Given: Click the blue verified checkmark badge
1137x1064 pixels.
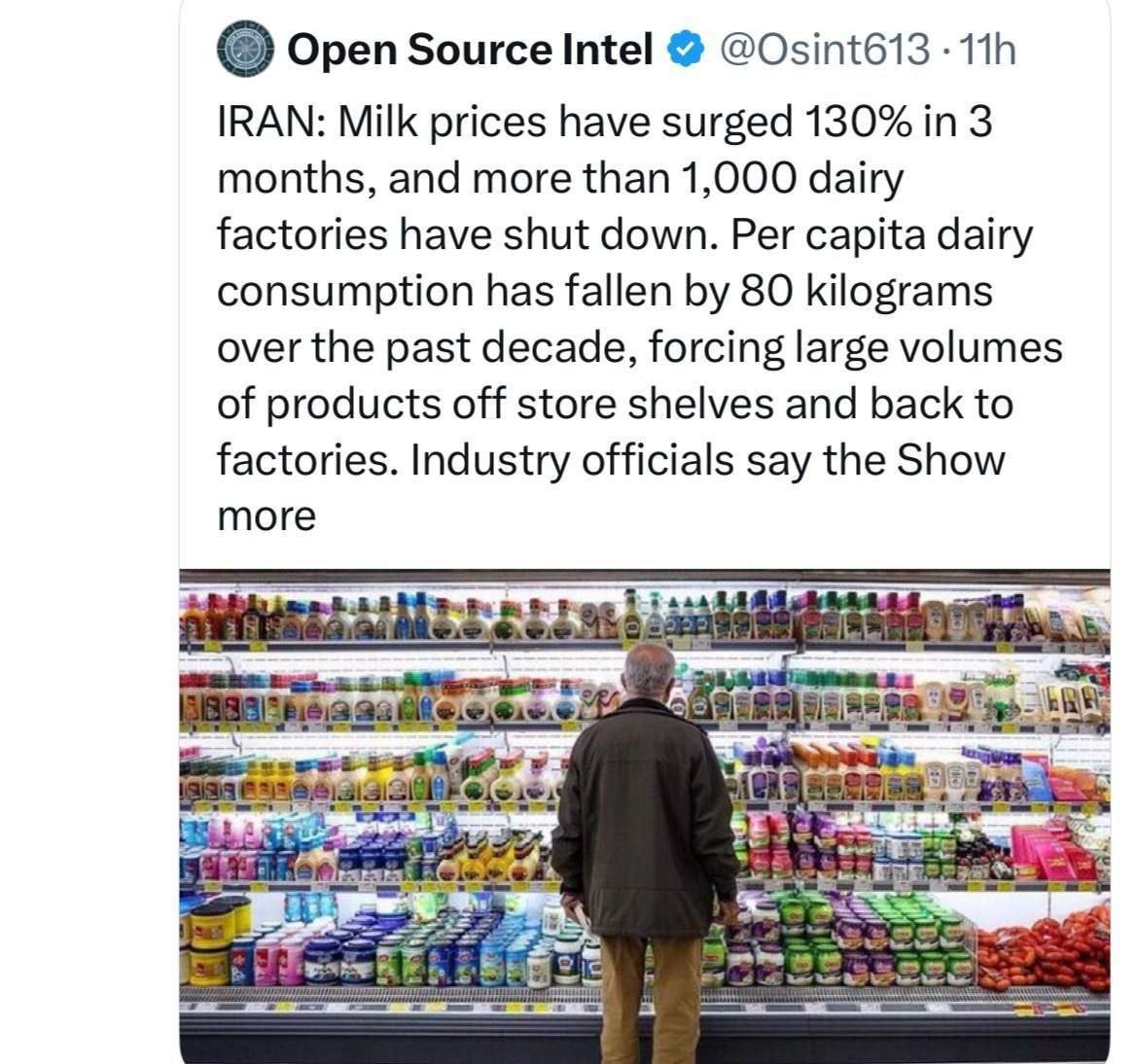Looking at the screenshot, I should pos(686,50).
